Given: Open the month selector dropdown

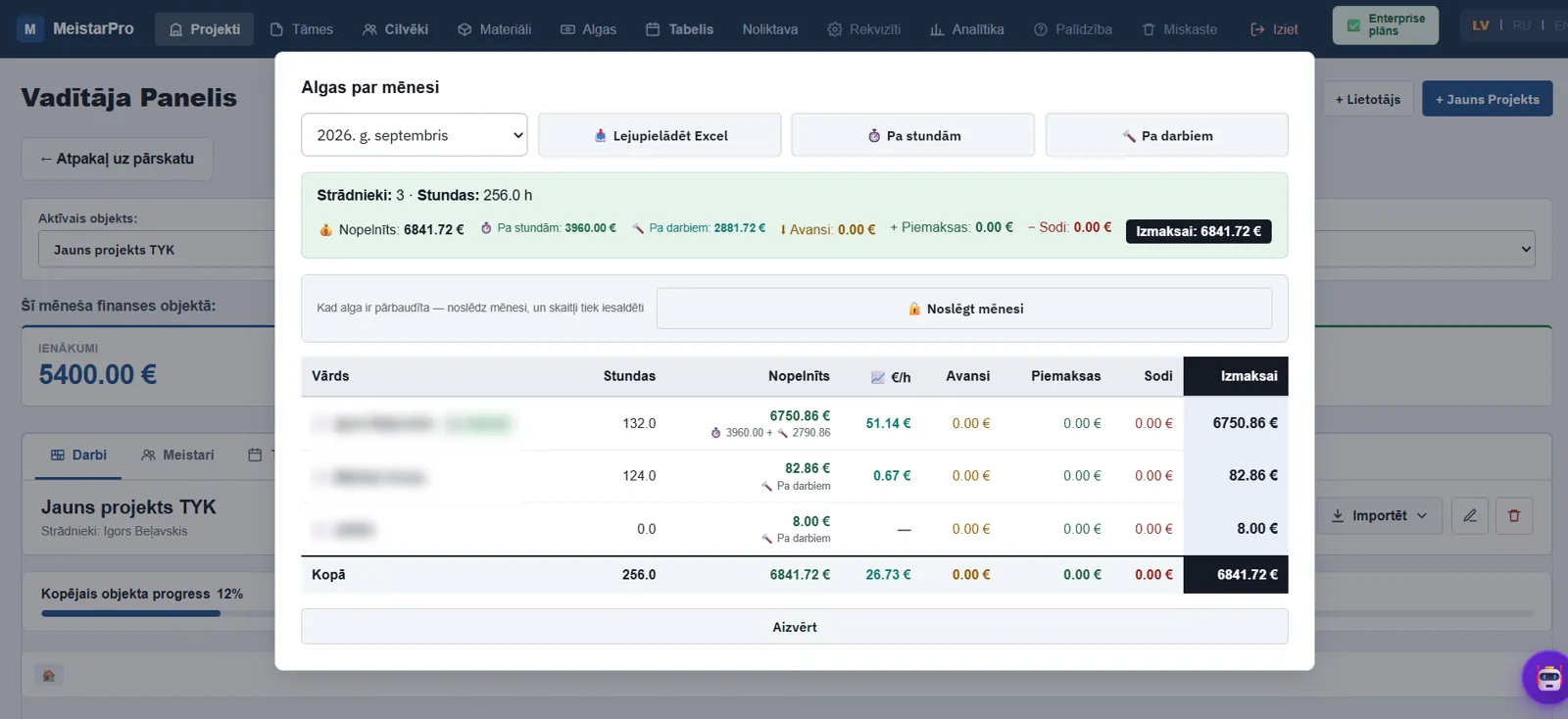Looking at the screenshot, I should click(414, 135).
